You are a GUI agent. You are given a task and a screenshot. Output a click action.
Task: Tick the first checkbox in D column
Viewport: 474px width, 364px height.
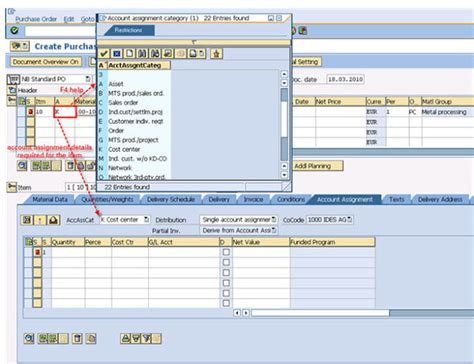pos(226,252)
